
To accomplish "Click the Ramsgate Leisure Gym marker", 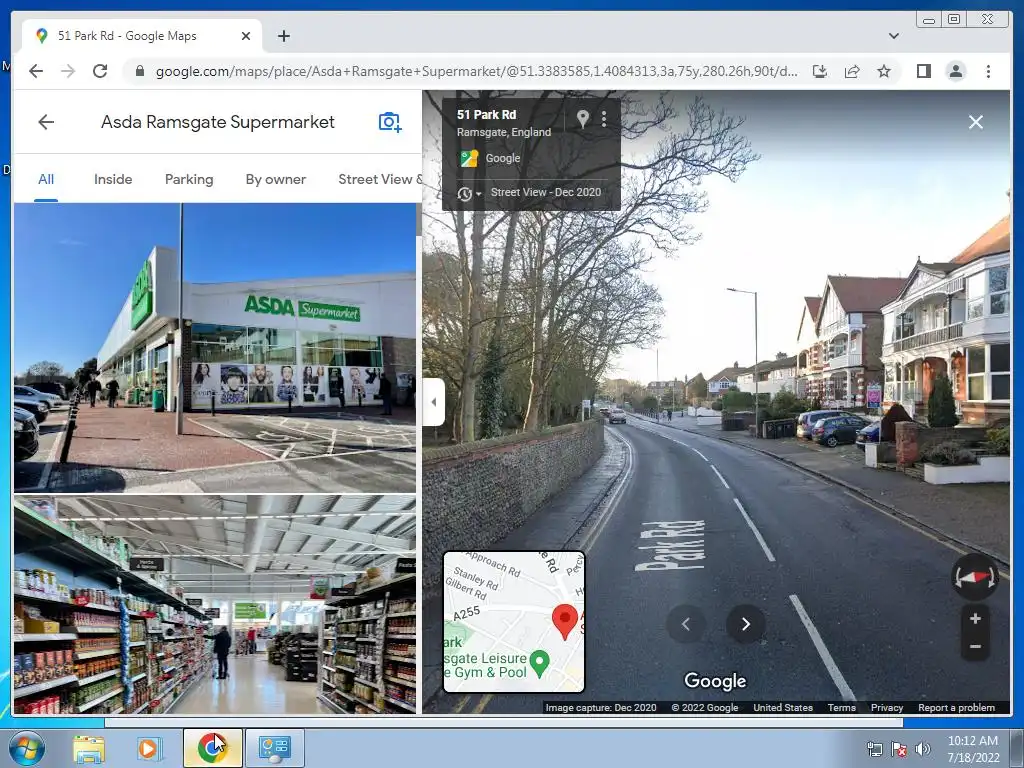I will (539, 663).
